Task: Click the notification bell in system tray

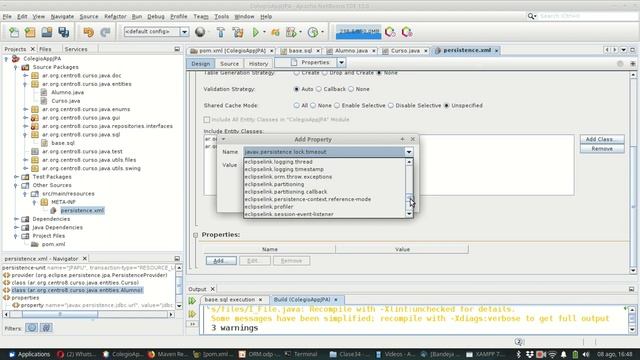Action: tap(564, 354)
